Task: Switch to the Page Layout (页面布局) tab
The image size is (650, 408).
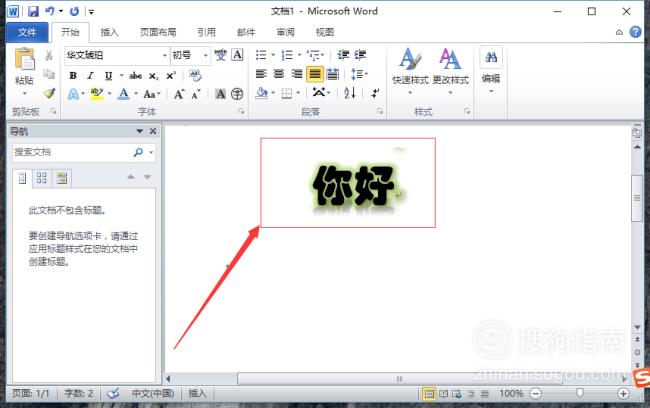Action: coord(158,32)
